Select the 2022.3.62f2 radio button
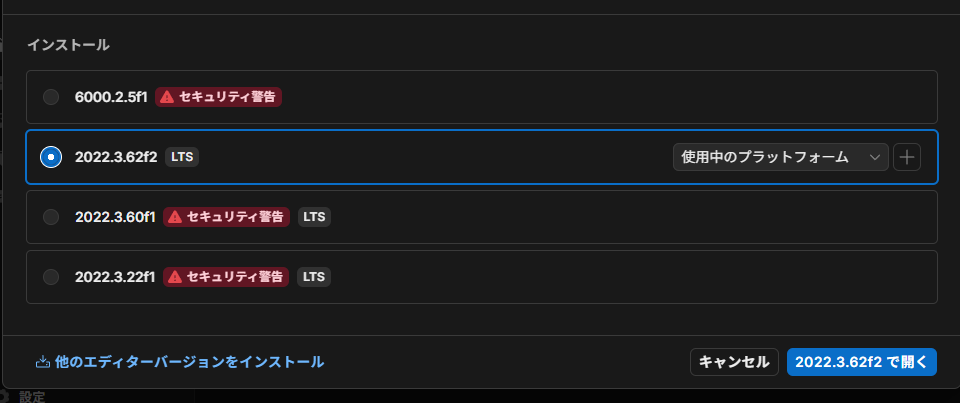 pos(51,157)
